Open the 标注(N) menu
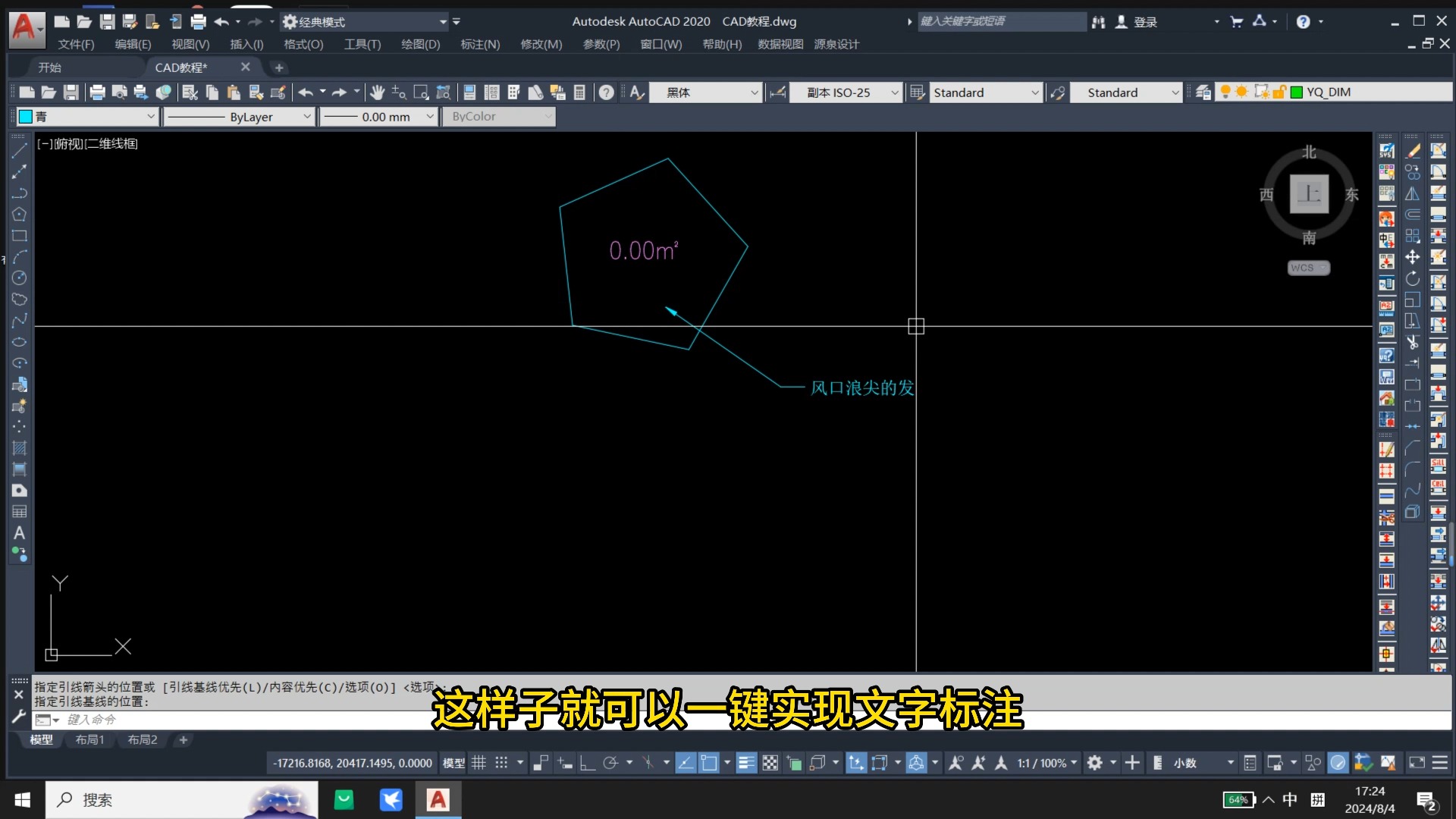The image size is (1456, 819). [x=480, y=44]
